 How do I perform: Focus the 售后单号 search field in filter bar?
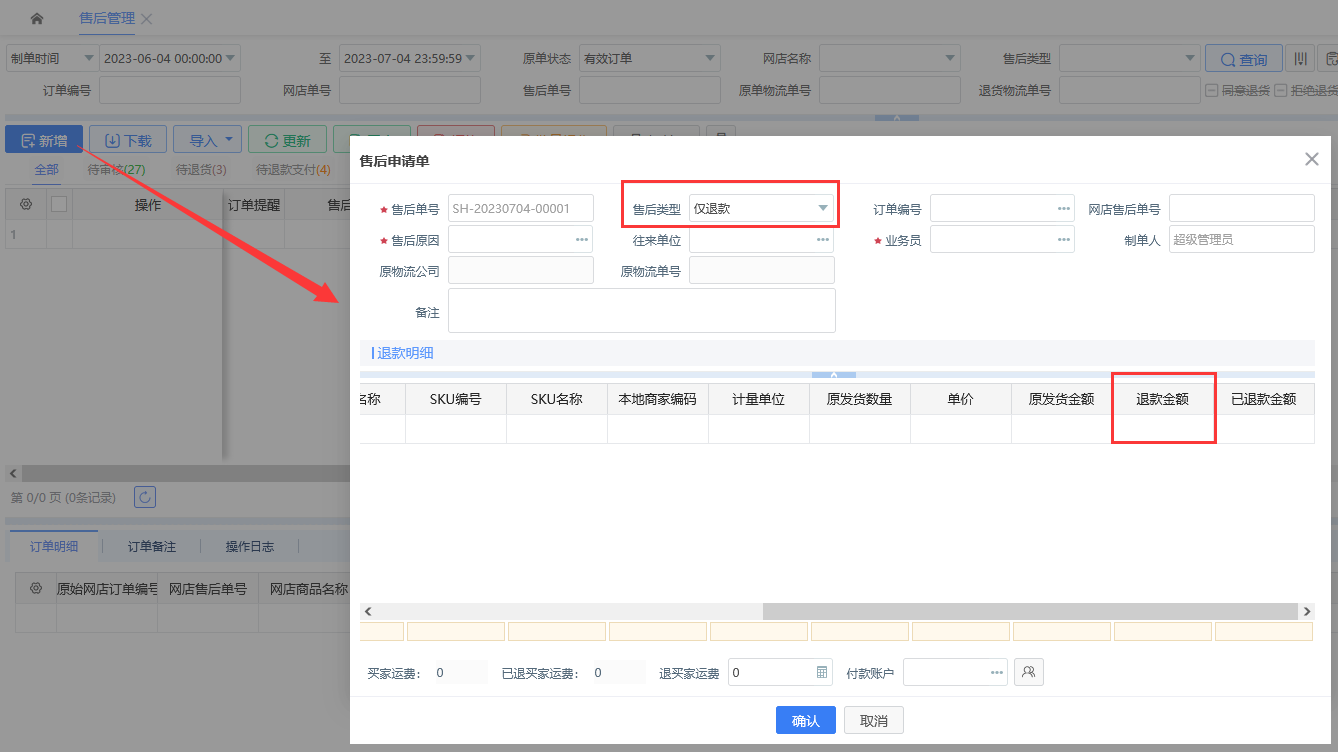point(650,90)
